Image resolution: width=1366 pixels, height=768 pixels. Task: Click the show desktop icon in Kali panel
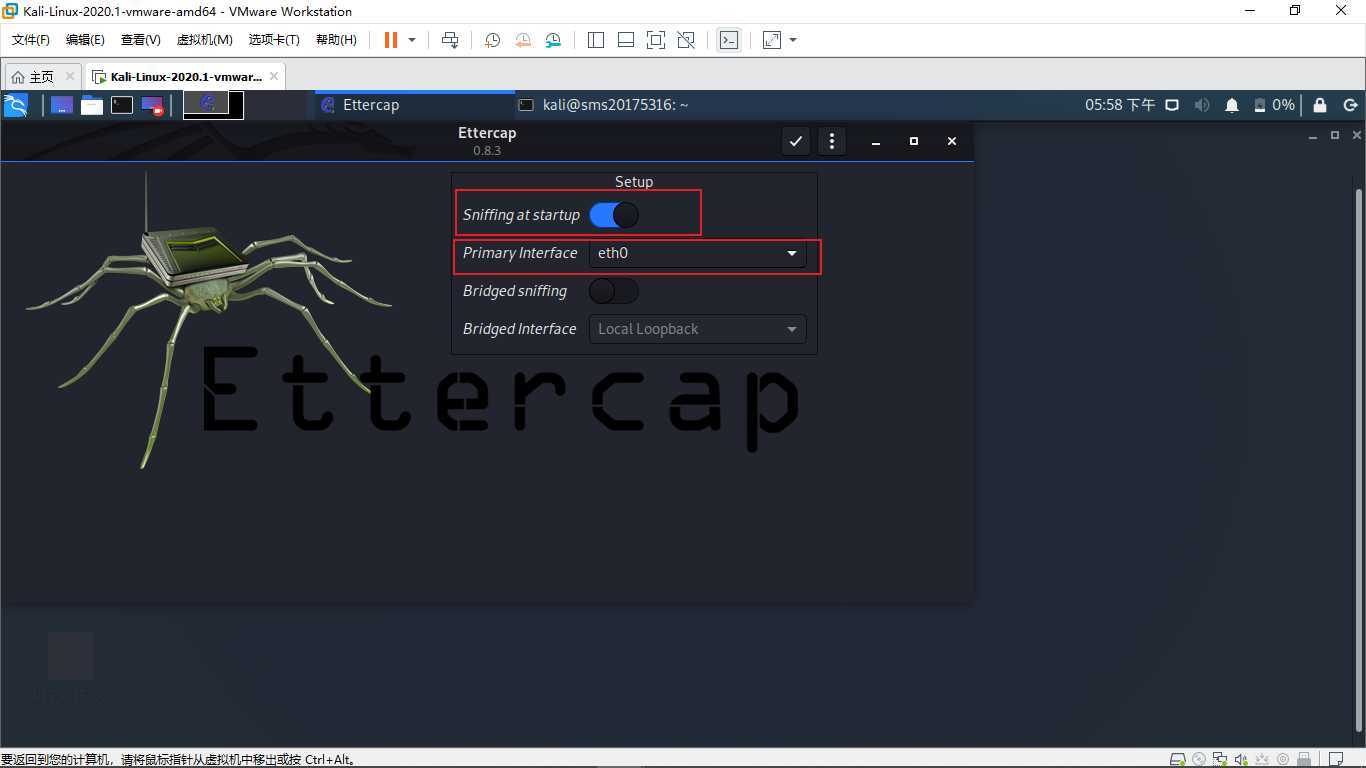[x=62, y=105]
